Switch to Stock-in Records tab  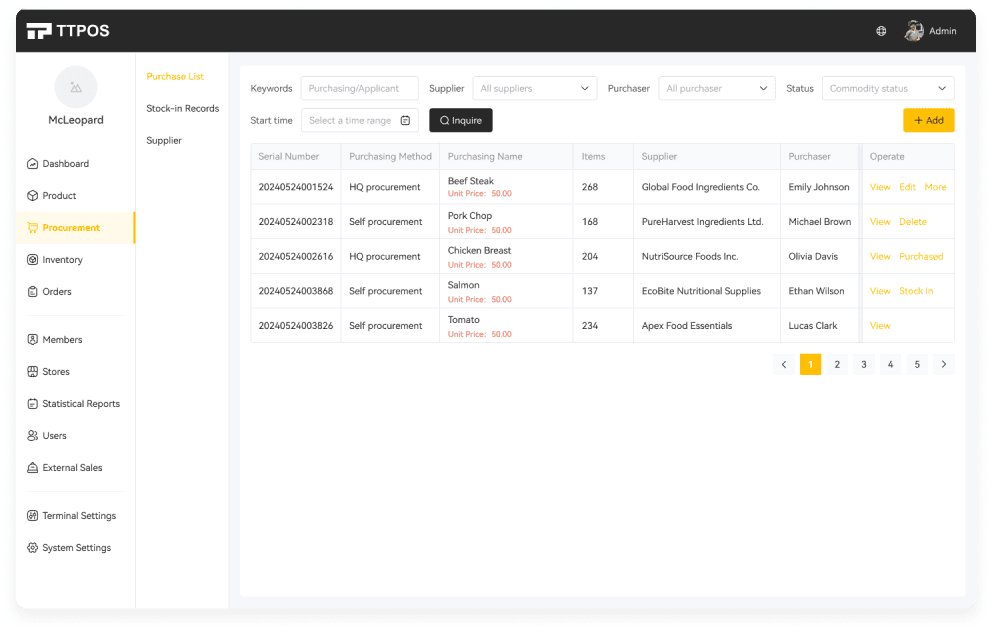(x=183, y=108)
